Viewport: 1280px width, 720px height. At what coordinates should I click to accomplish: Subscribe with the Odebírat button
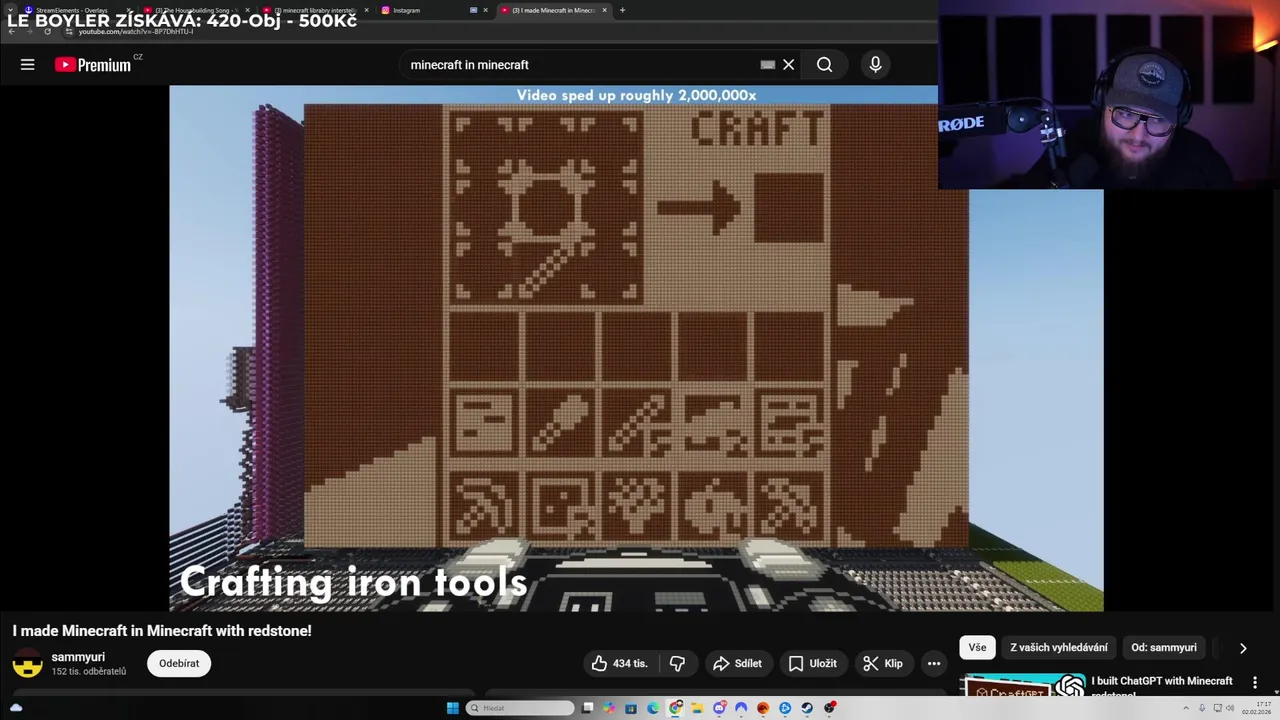(179, 663)
